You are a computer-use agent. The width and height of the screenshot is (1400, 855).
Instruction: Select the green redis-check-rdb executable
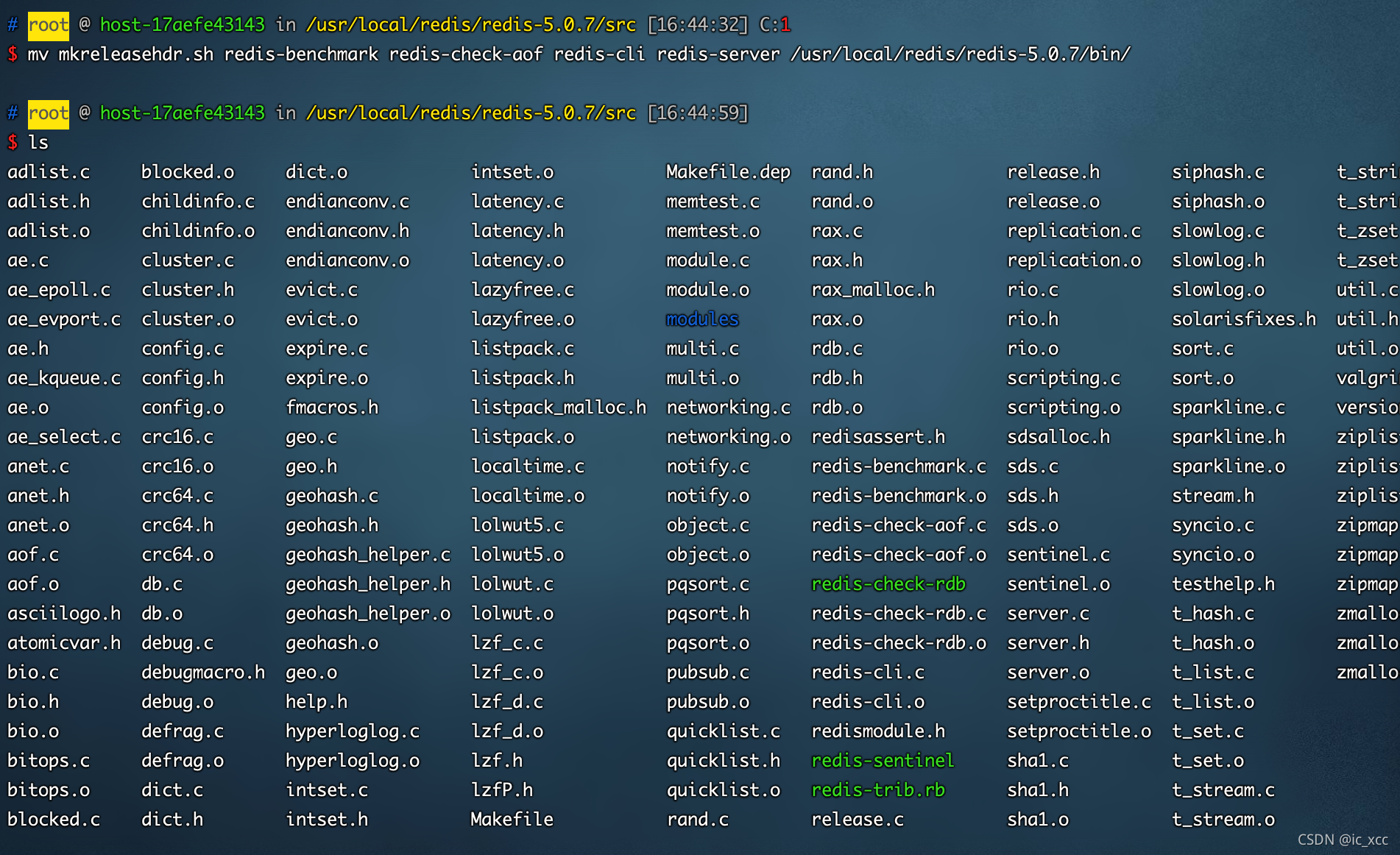[888, 584]
